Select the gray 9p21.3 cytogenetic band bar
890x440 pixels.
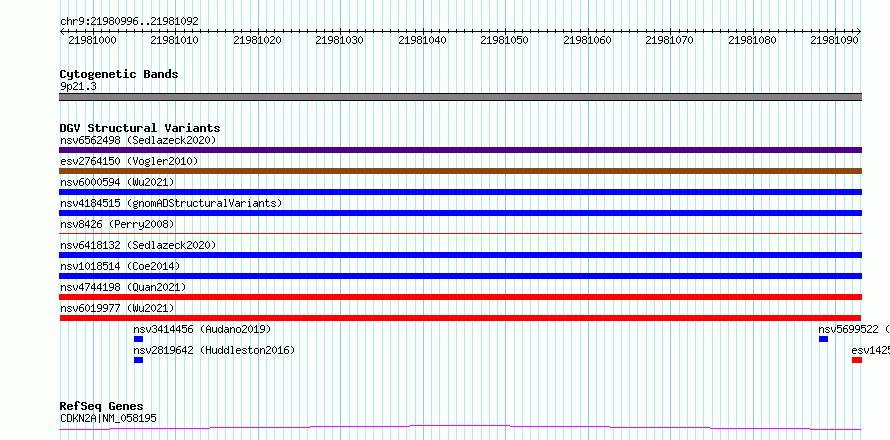click(x=460, y=97)
